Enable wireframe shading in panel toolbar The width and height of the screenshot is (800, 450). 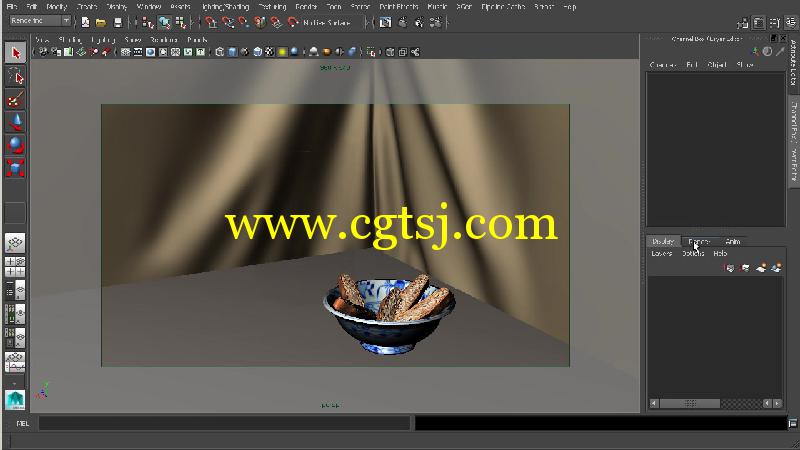[220, 52]
